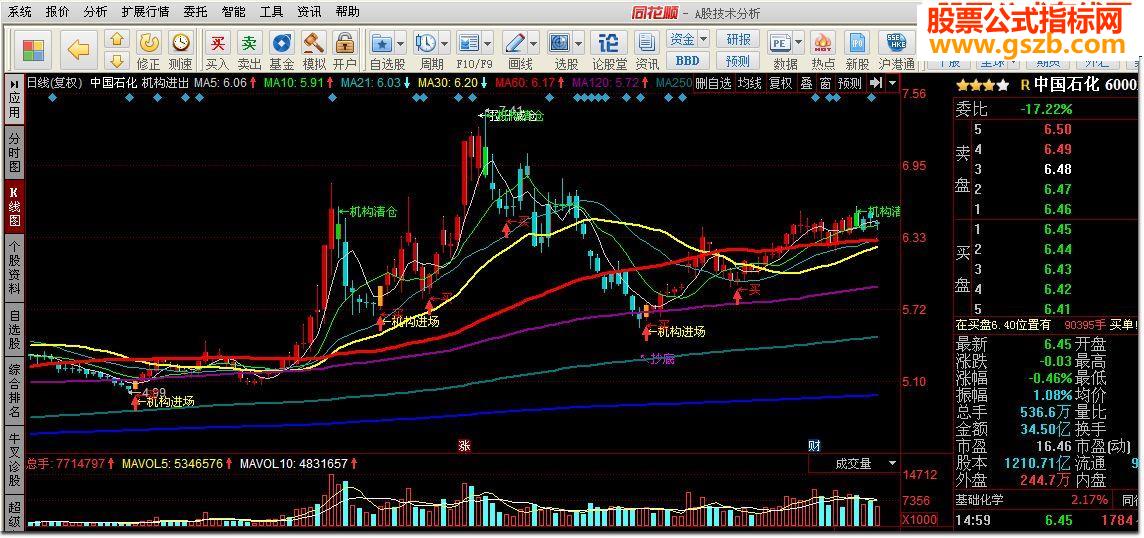Go back with the yellow left arrow

(78, 50)
